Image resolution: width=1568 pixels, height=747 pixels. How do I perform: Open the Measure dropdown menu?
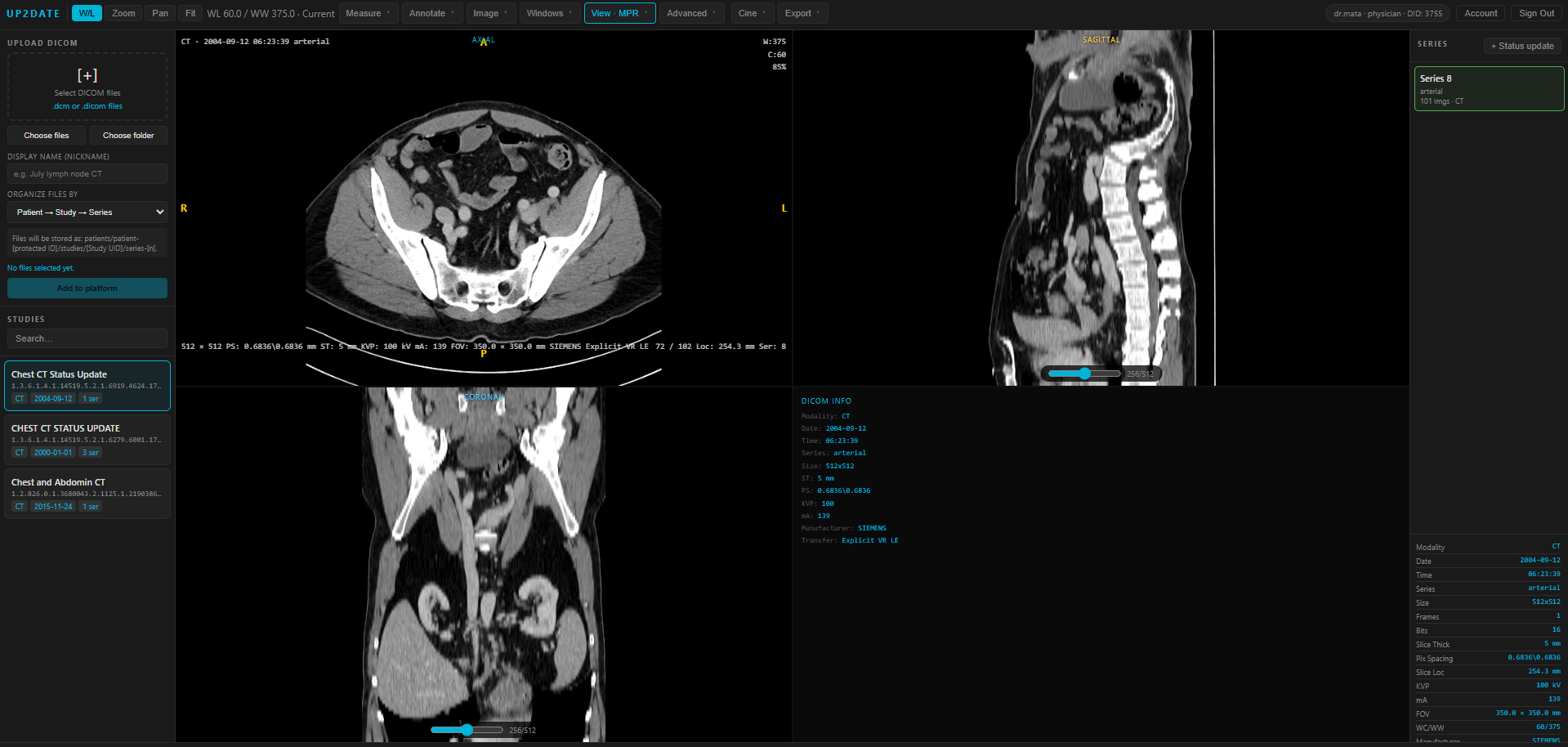[368, 13]
